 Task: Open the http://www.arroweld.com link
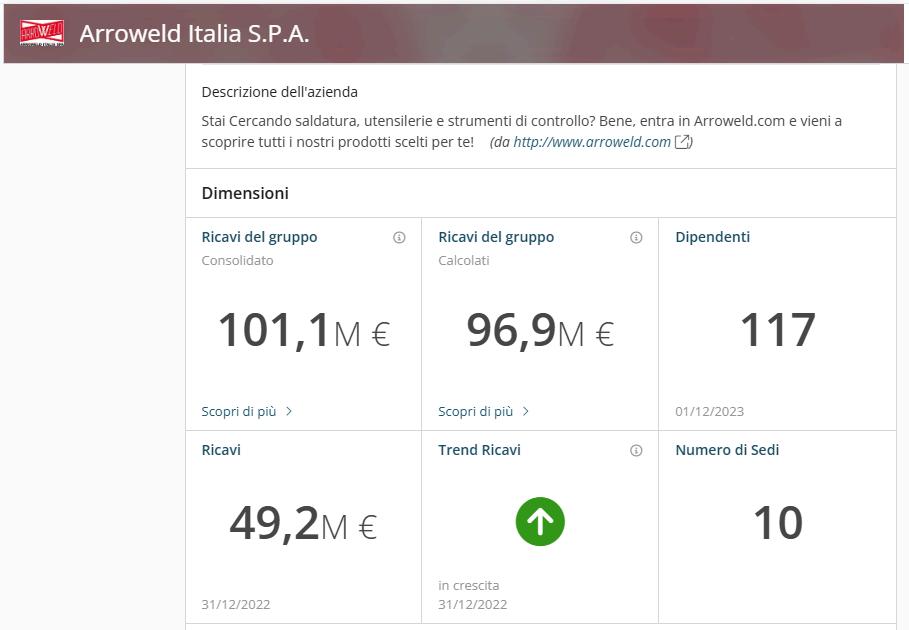592,142
